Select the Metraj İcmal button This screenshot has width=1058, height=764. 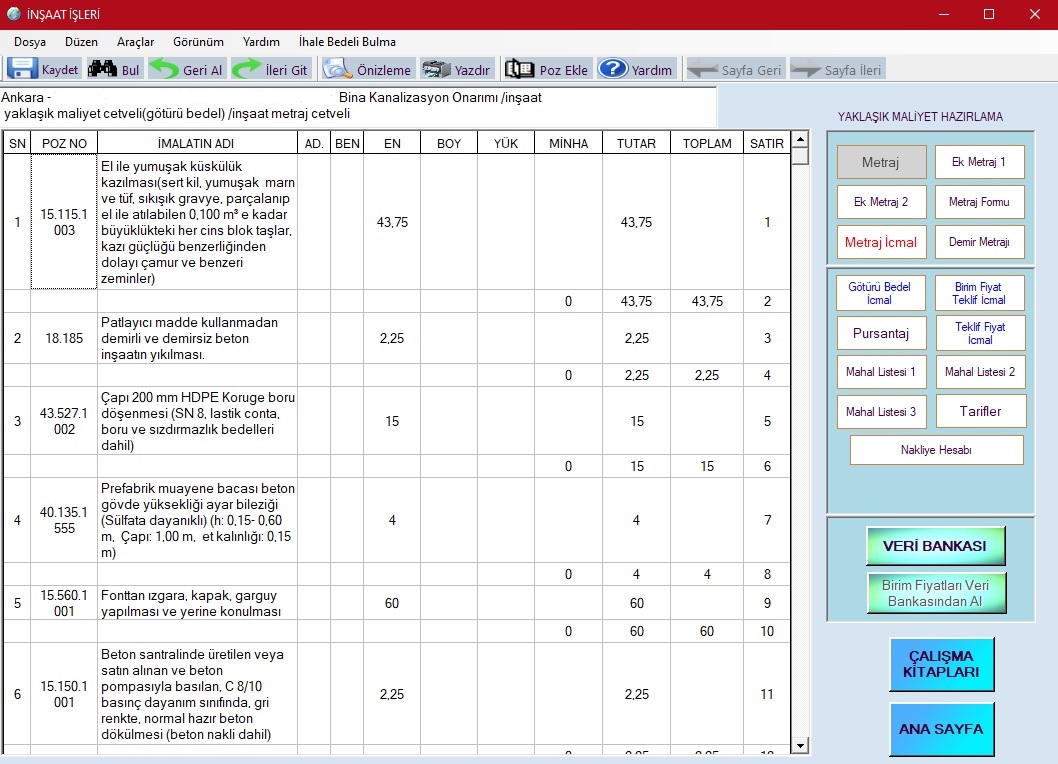point(881,242)
